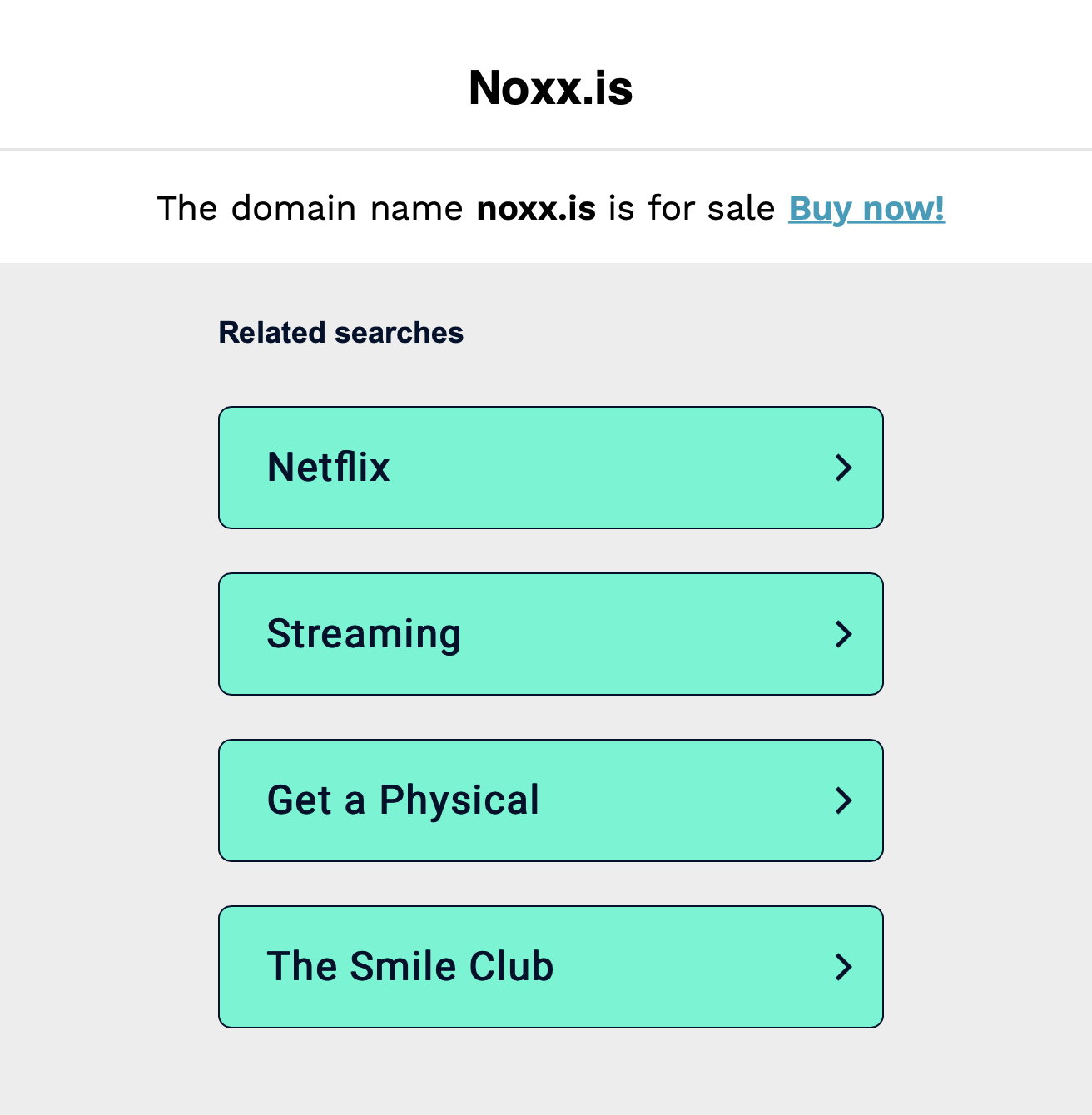Click the 'Get a Physical' label text
This screenshot has height=1115, width=1092.
[x=403, y=800]
